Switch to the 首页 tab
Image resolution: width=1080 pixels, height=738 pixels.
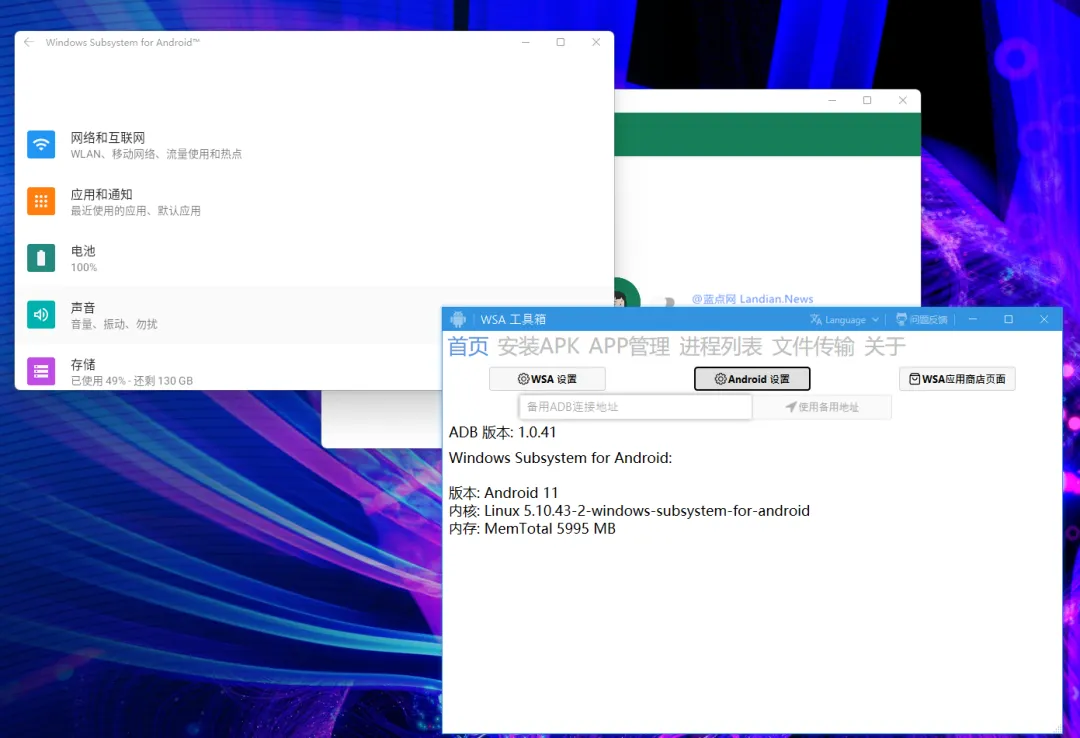pyautogui.click(x=468, y=346)
